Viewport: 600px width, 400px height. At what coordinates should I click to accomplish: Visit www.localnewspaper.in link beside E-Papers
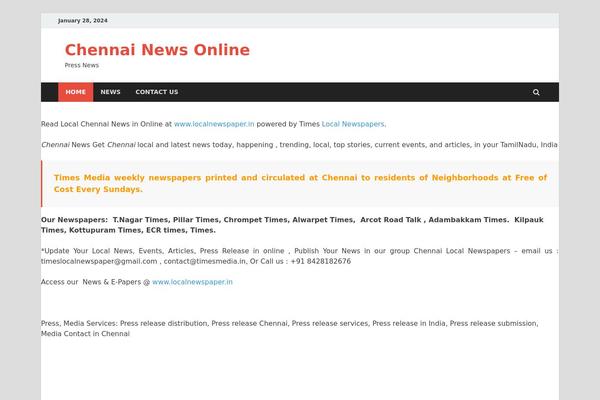(192, 282)
